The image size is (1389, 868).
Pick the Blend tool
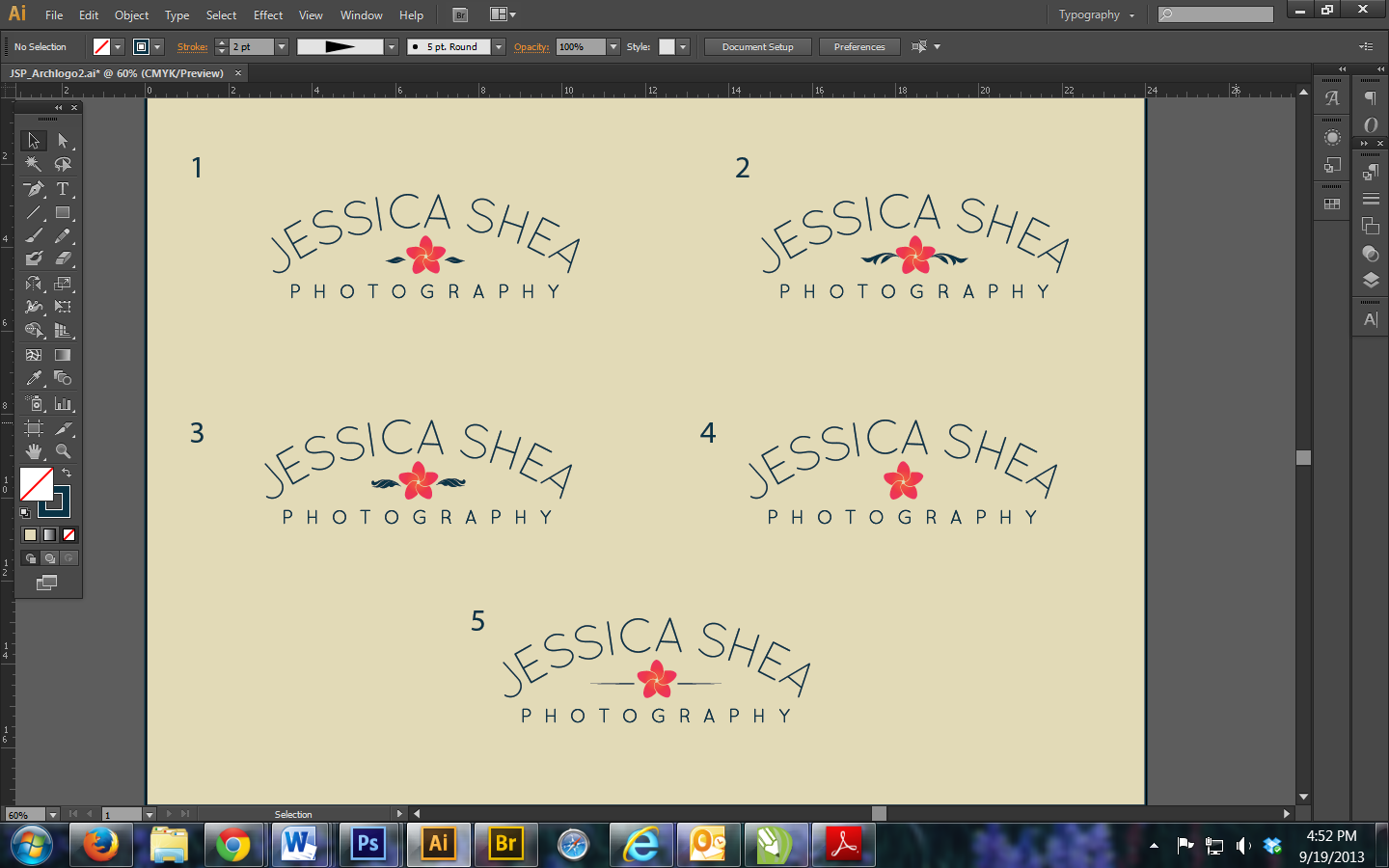(63, 378)
